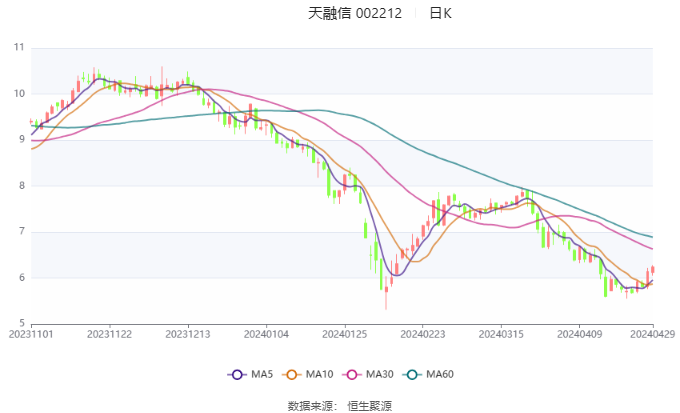Image resolution: width=680 pixels, height=413 pixels.
Task: Click the price axis label 11
Action: point(19,47)
